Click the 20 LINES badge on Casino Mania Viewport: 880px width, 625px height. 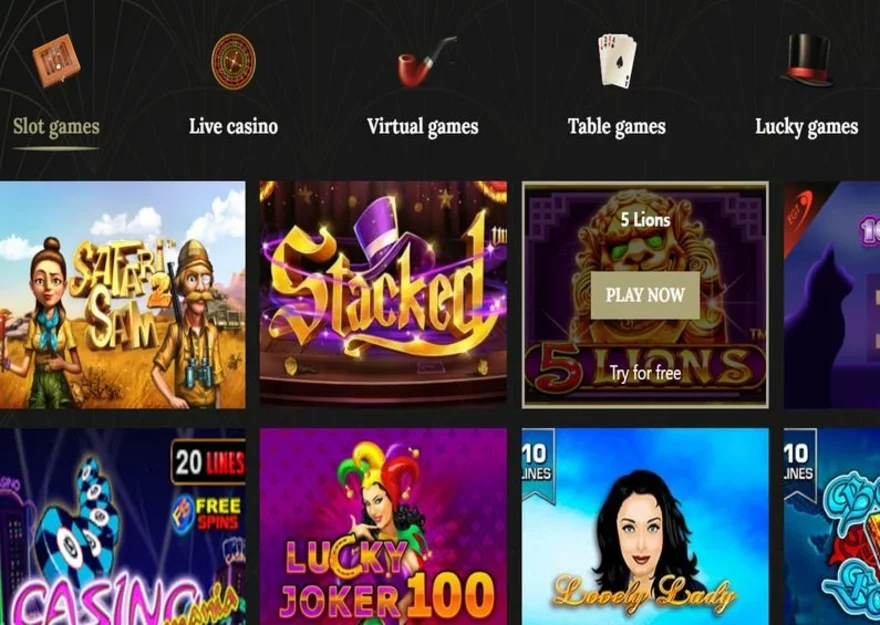point(208,463)
